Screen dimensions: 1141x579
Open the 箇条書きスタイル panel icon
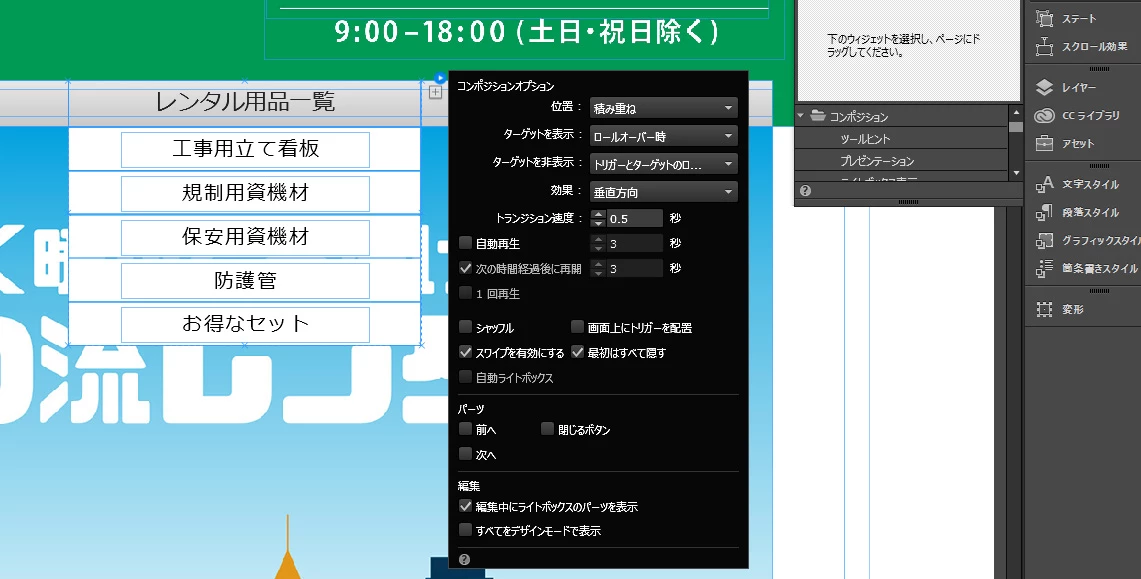coord(1044,268)
